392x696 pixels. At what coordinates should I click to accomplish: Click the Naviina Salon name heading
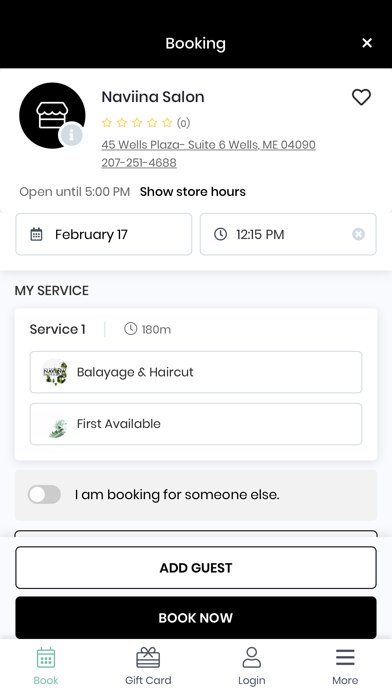[x=153, y=97]
